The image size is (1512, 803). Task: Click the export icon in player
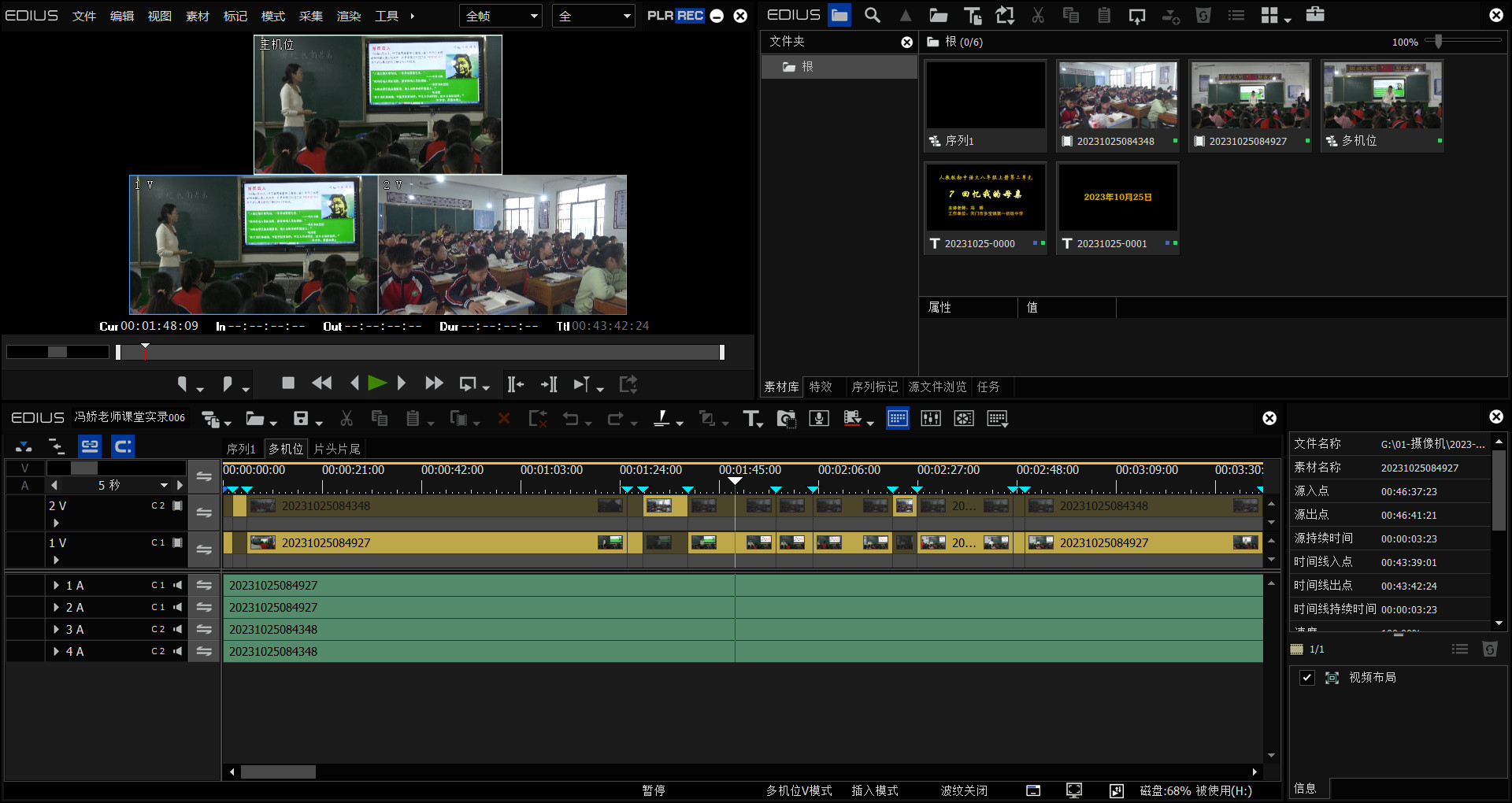coord(628,384)
